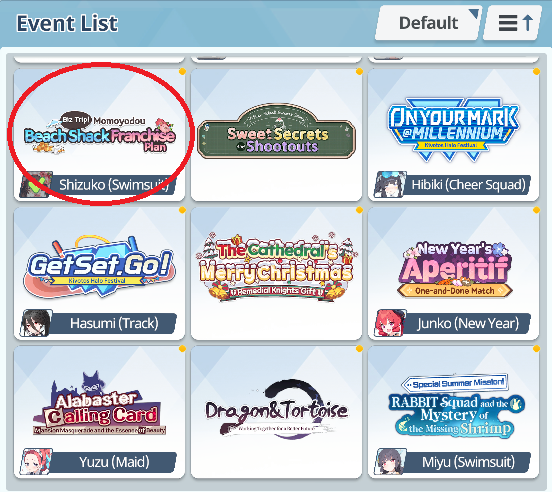Click the Hasumi (Track) portrait icon
This screenshot has height=492, width=552.
(x=36, y=323)
